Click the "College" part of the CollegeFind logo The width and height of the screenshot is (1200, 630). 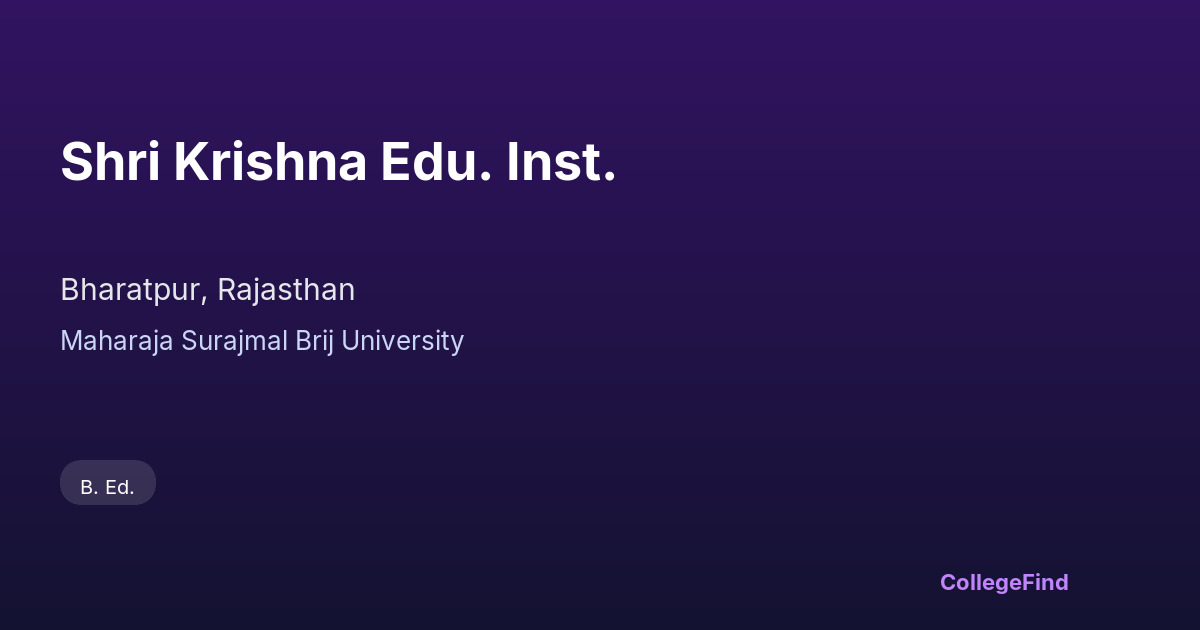[978, 582]
